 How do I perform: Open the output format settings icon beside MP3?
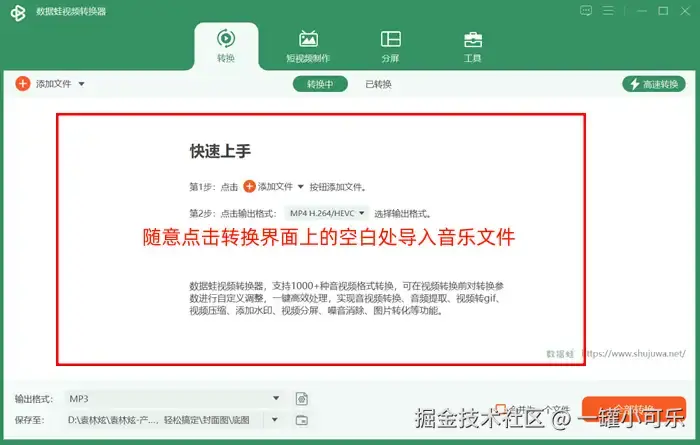[302, 399]
